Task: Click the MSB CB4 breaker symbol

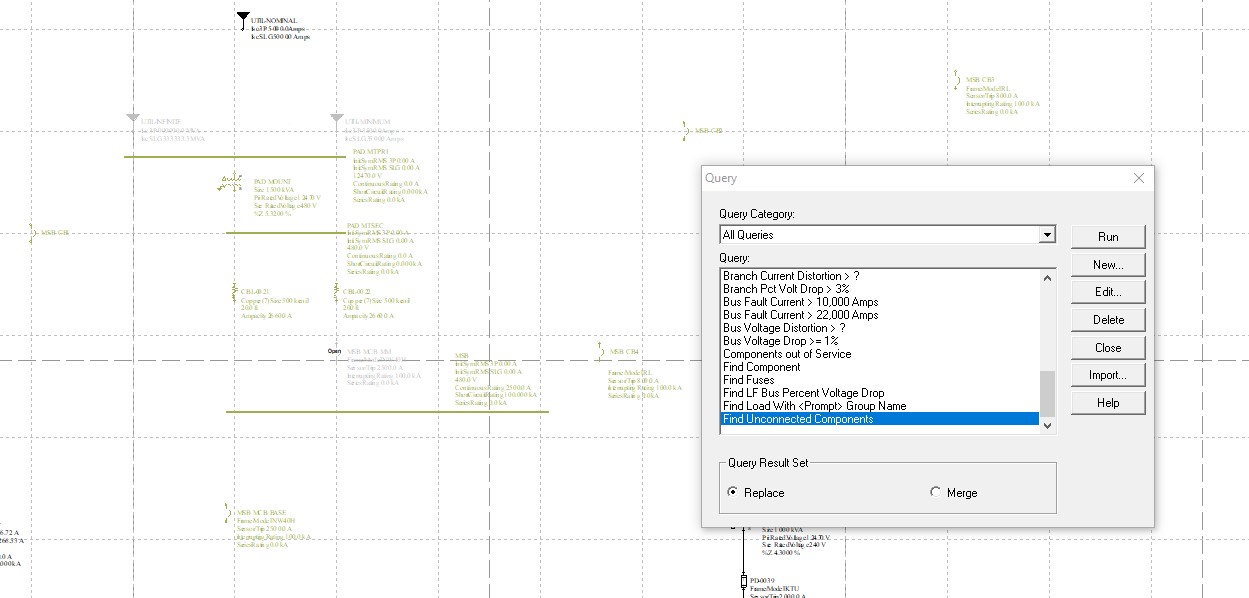Action: pyautogui.click(x=601, y=350)
